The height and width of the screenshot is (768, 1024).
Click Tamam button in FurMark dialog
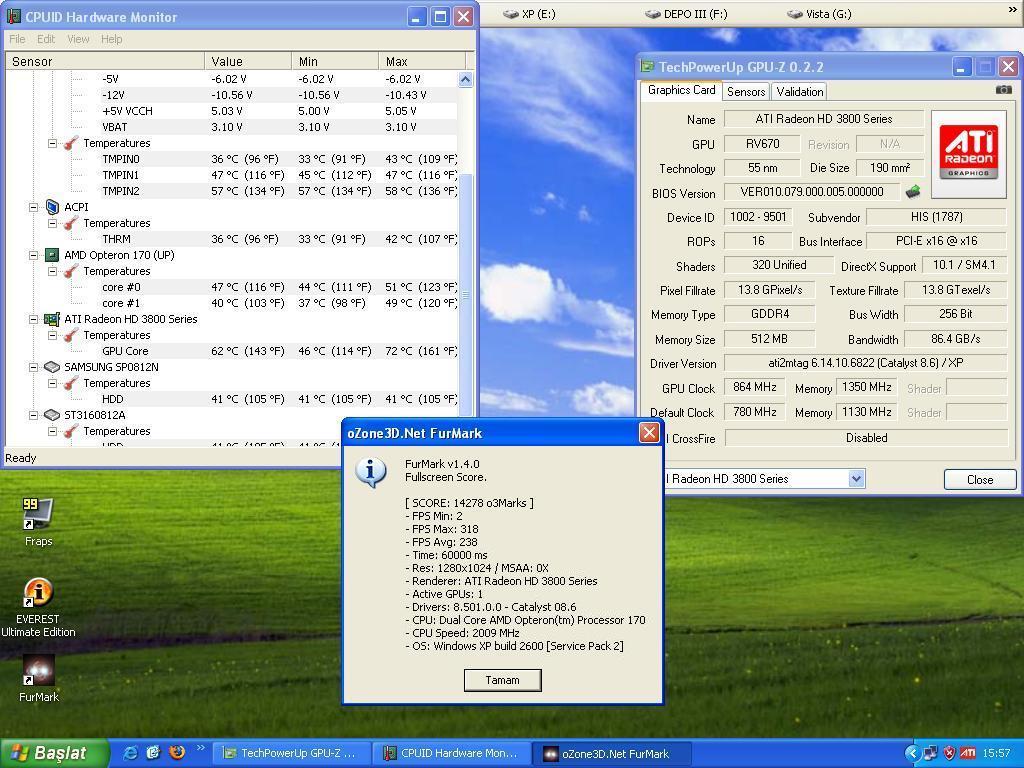pos(502,680)
